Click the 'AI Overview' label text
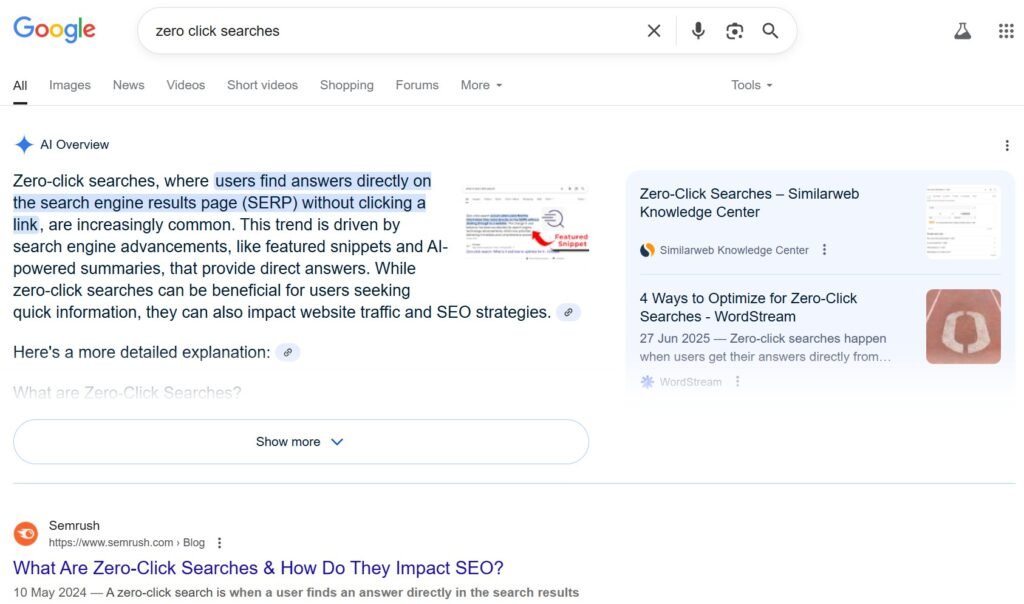The height and width of the screenshot is (604, 1024). 74,145
